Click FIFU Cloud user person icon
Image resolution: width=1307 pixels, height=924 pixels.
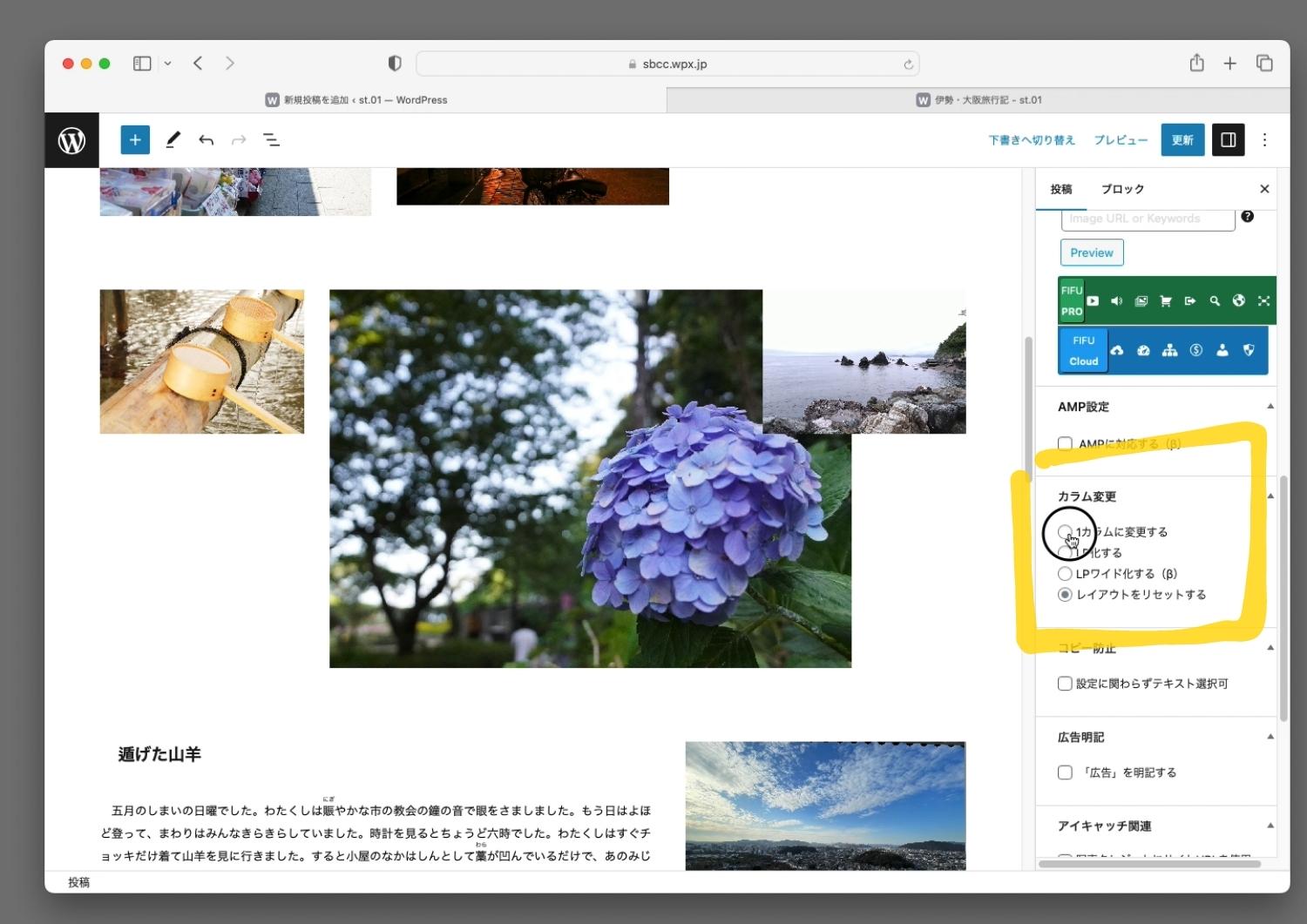point(1222,350)
